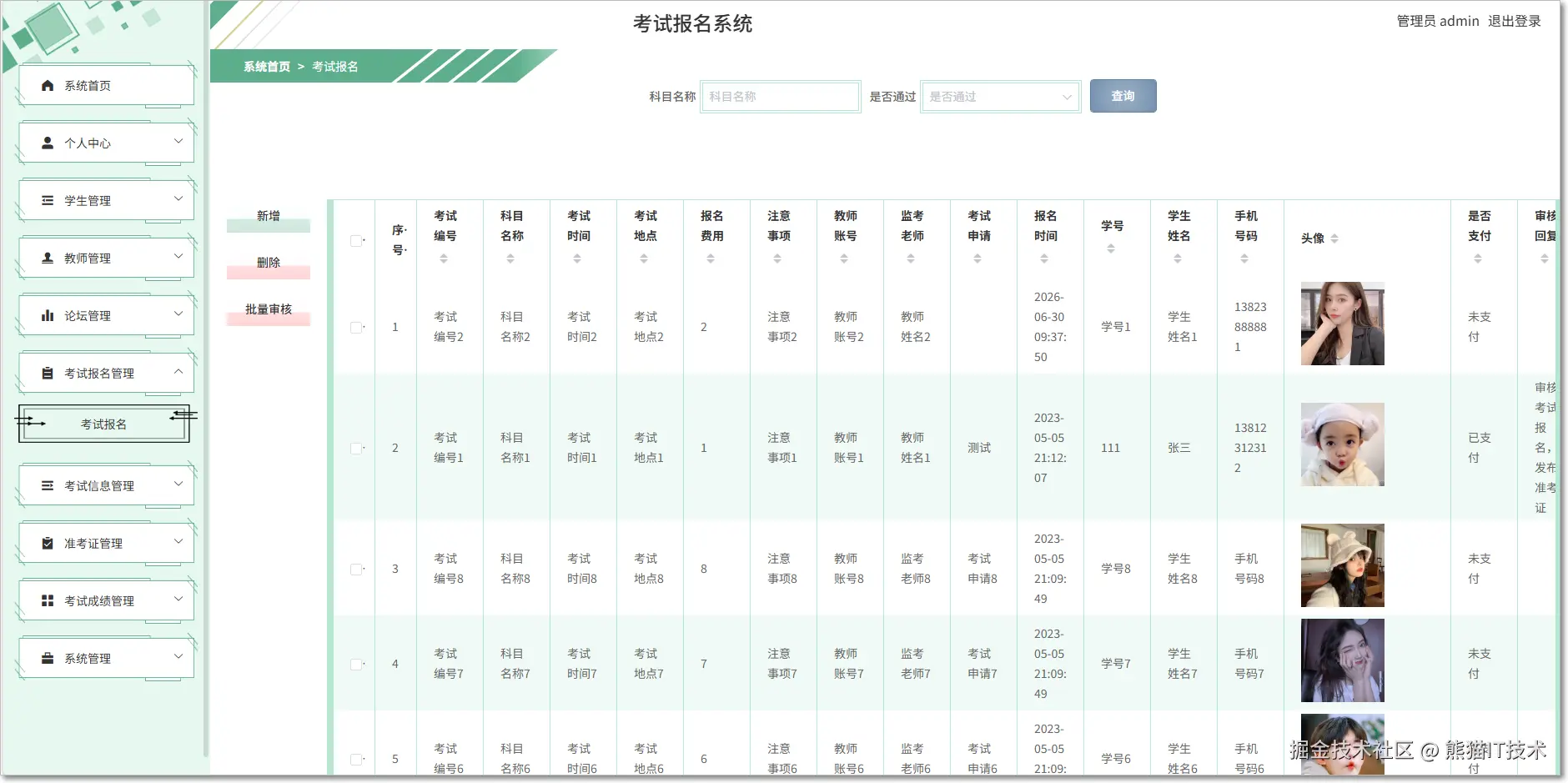This screenshot has height=783, width=1568.
Task: Check the checkbox for row 2
Action: coord(356,449)
